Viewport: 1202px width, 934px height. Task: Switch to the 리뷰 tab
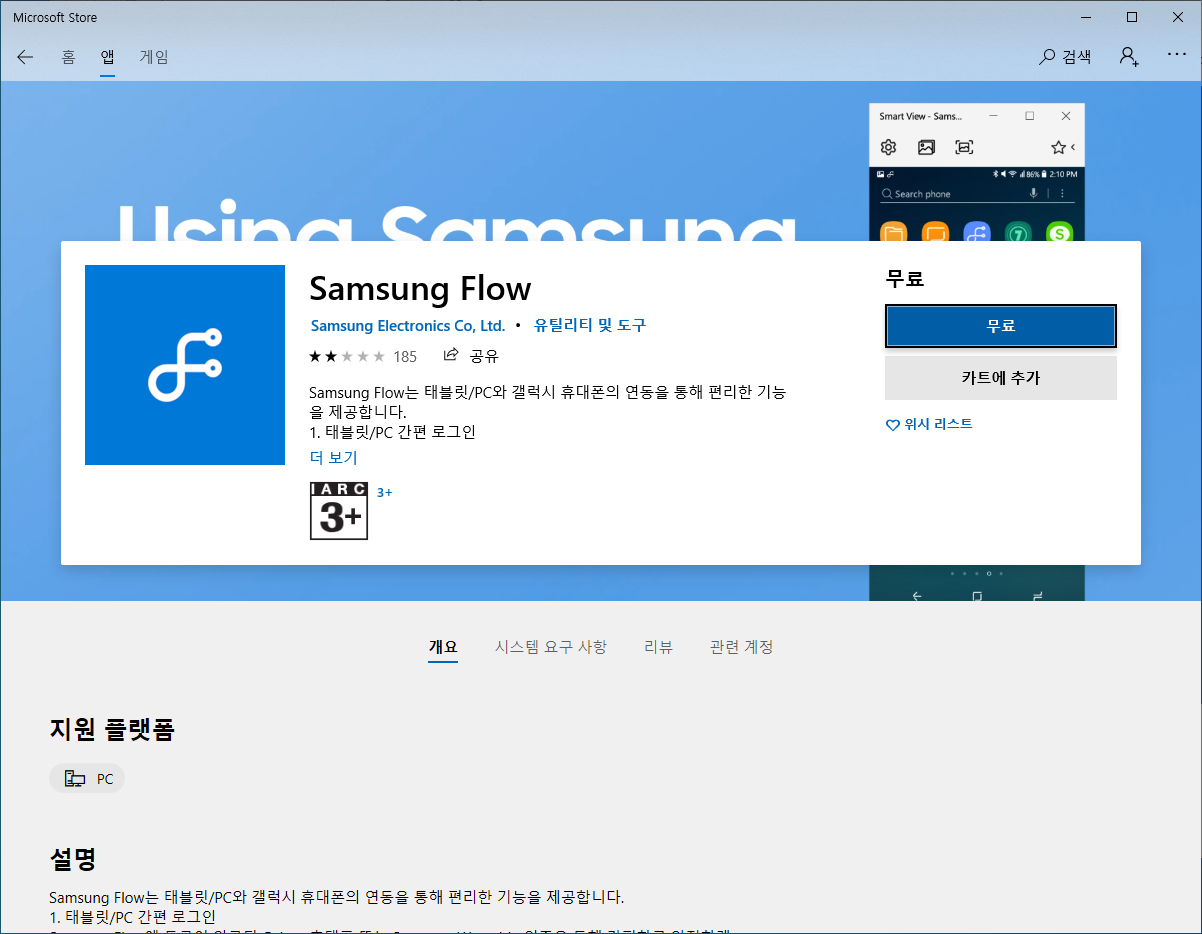659,647
